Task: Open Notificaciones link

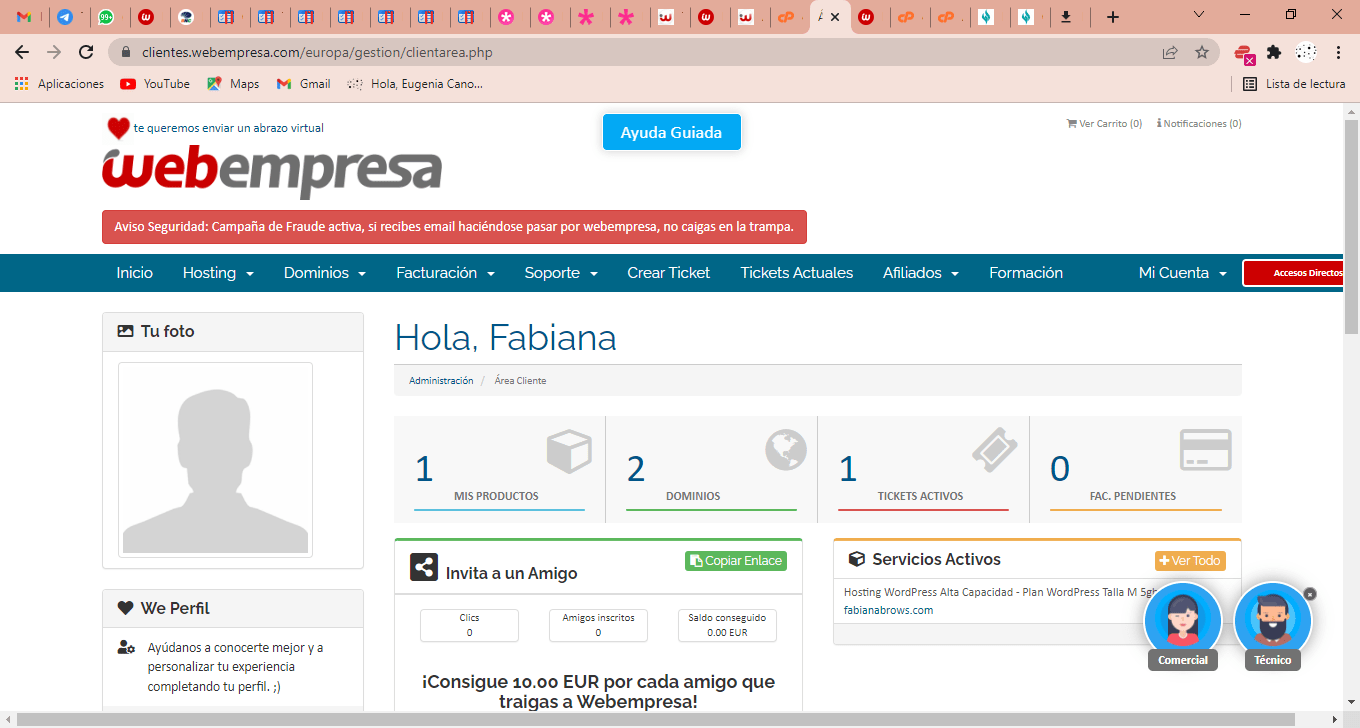Action: click(1199, 124)
